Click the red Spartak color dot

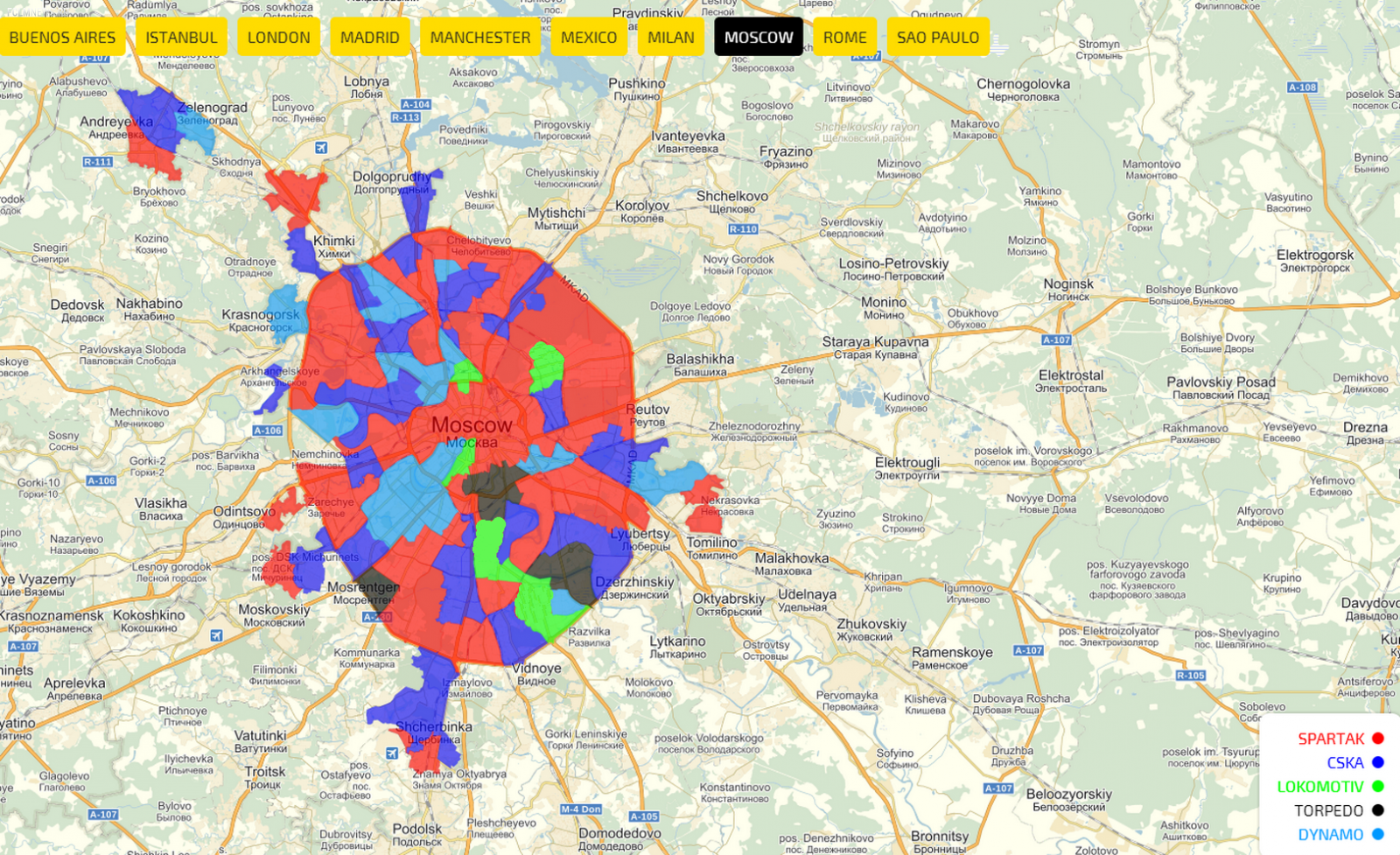coord(1378,739)
